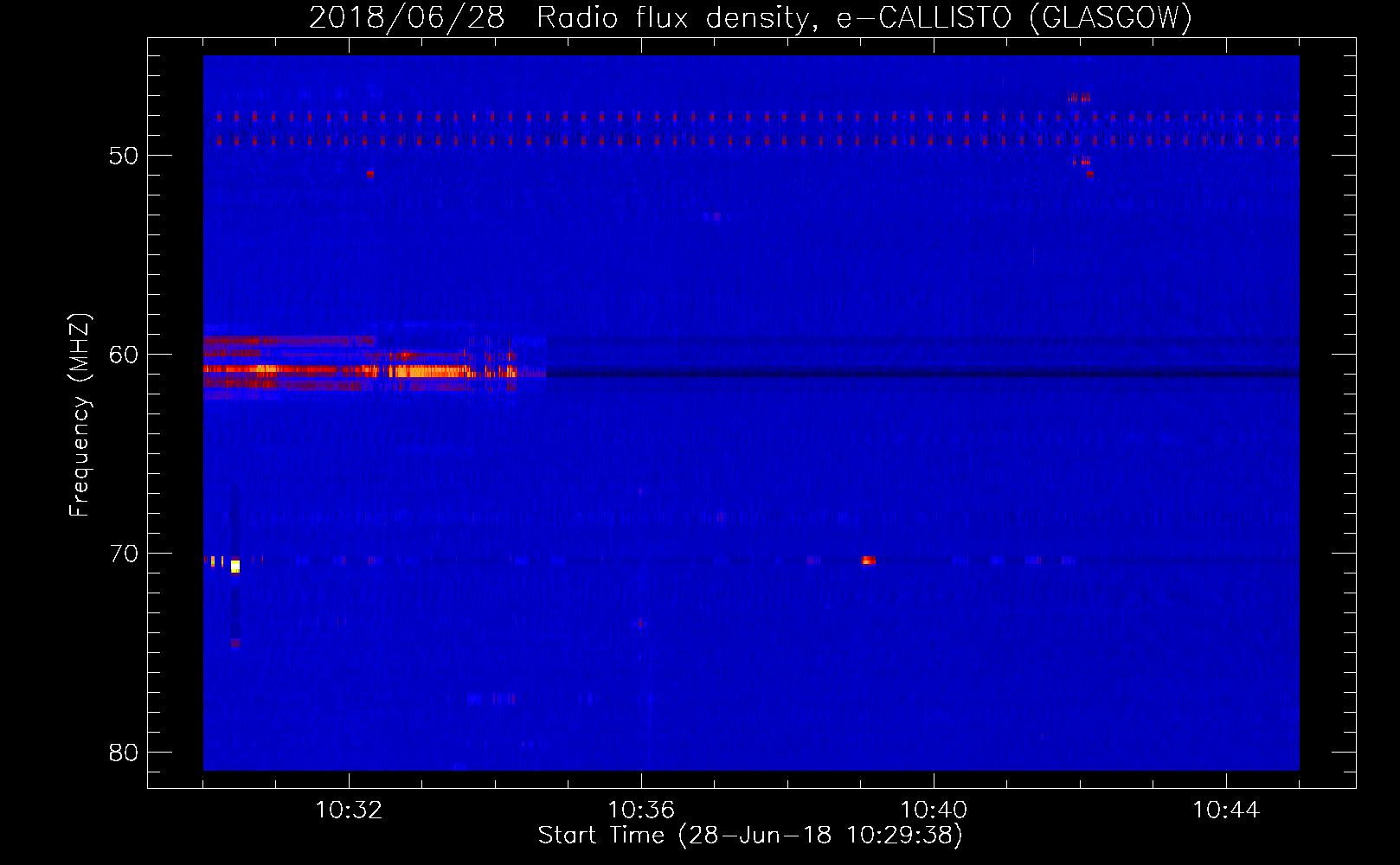Click the bright yellow-white spot near 70 MHz at start
Image resolution: width=1400 pixels, height=865 pixels.
(235, 567)
